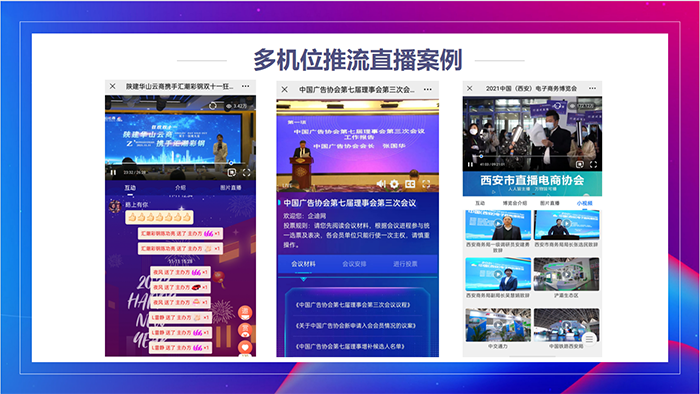Select the 进行投票 tab
Screen dimensions: 700x394
click(x=405, y=264)
